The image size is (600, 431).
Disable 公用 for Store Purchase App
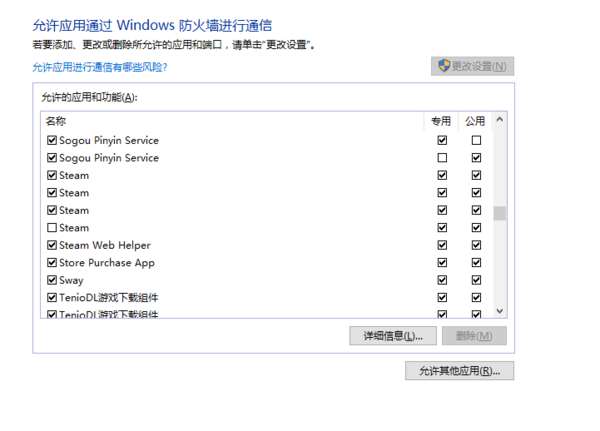click(476, 263)
